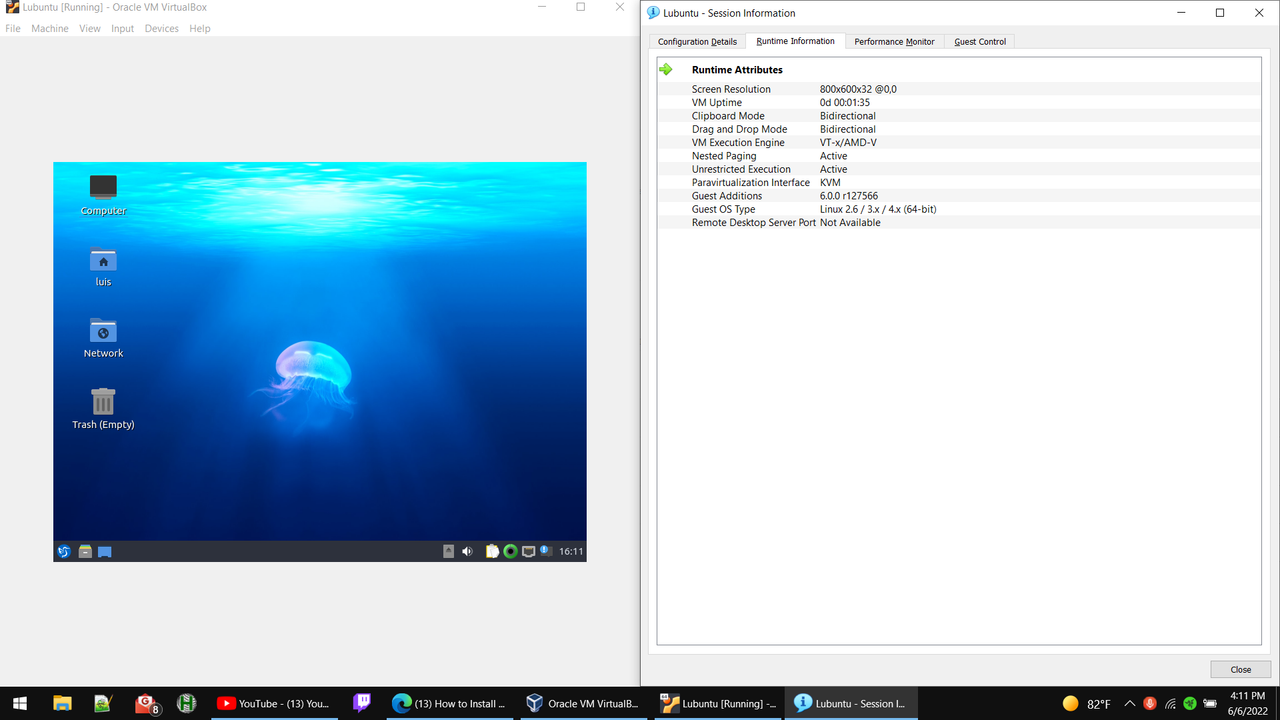Open the Lubuntu application menu
This screenshot has height=720, width=1280.
click(x=64, y=551)
